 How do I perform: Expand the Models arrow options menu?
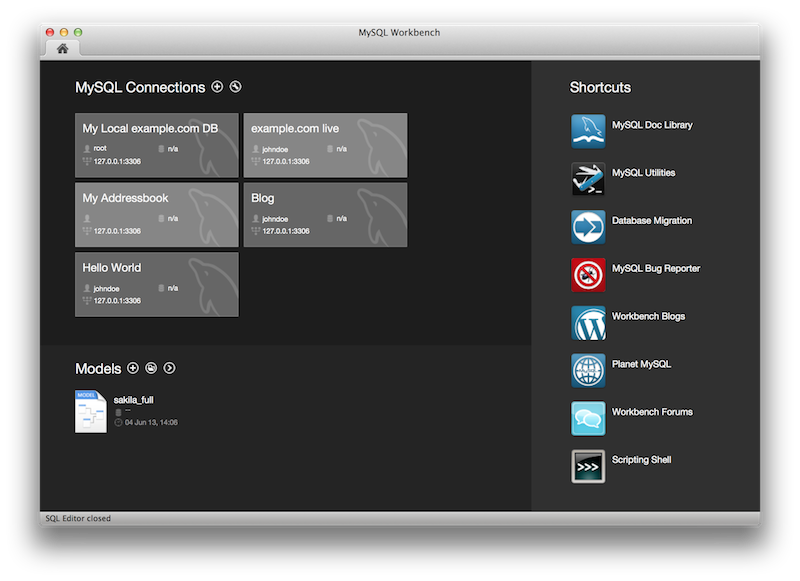pos(169,369)
